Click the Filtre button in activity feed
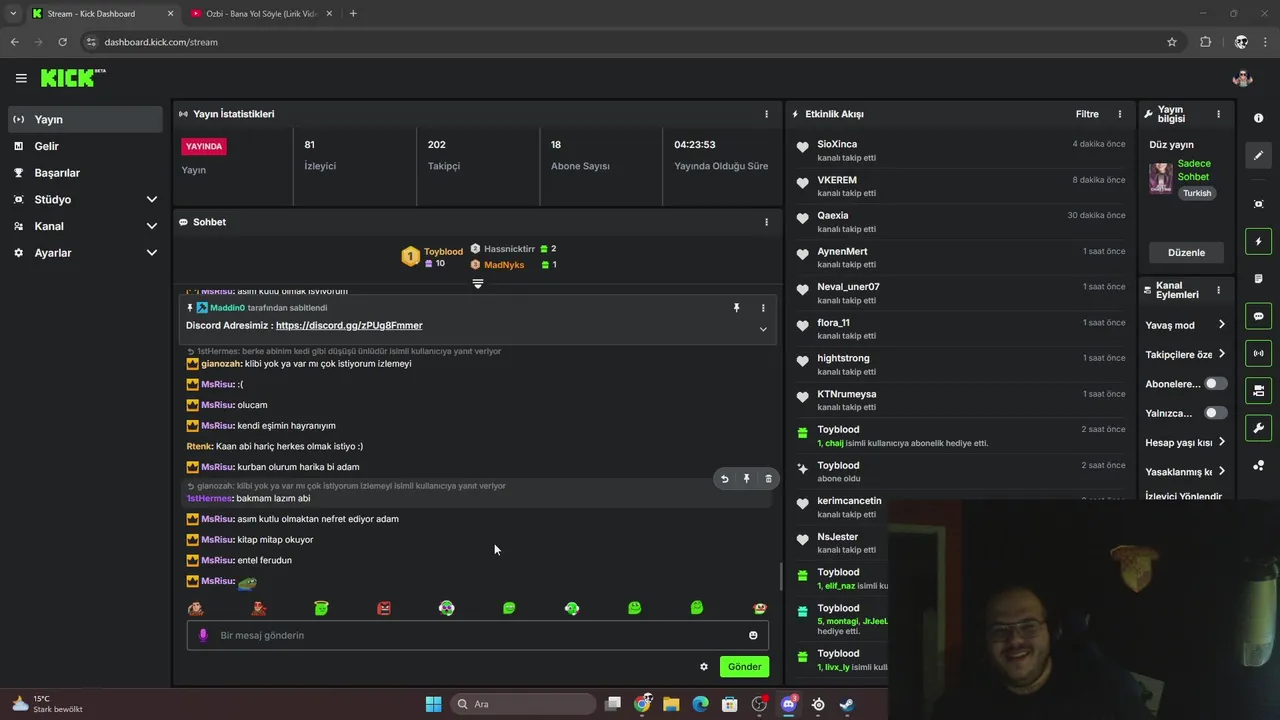1280x720 pixels. (1087, 114)
